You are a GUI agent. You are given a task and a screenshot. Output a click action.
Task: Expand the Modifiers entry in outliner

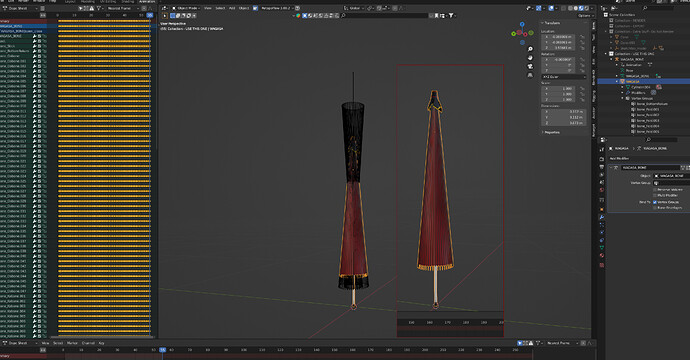click(x=622, y=92)
